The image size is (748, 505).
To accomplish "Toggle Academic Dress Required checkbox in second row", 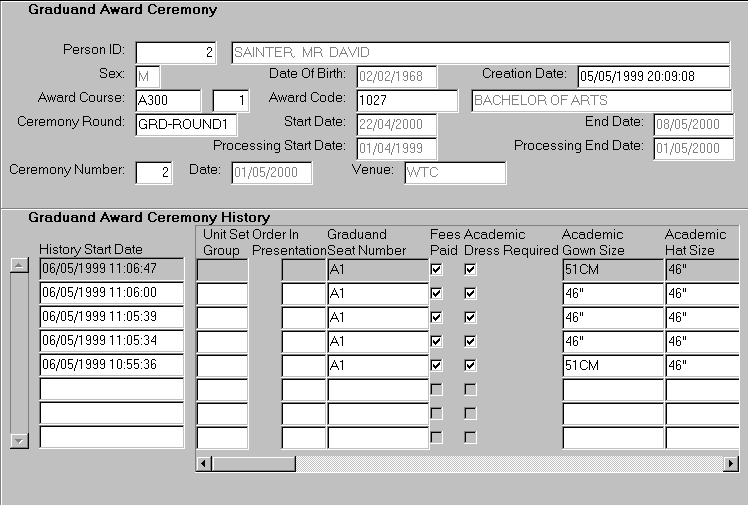I will coord(470,293).
